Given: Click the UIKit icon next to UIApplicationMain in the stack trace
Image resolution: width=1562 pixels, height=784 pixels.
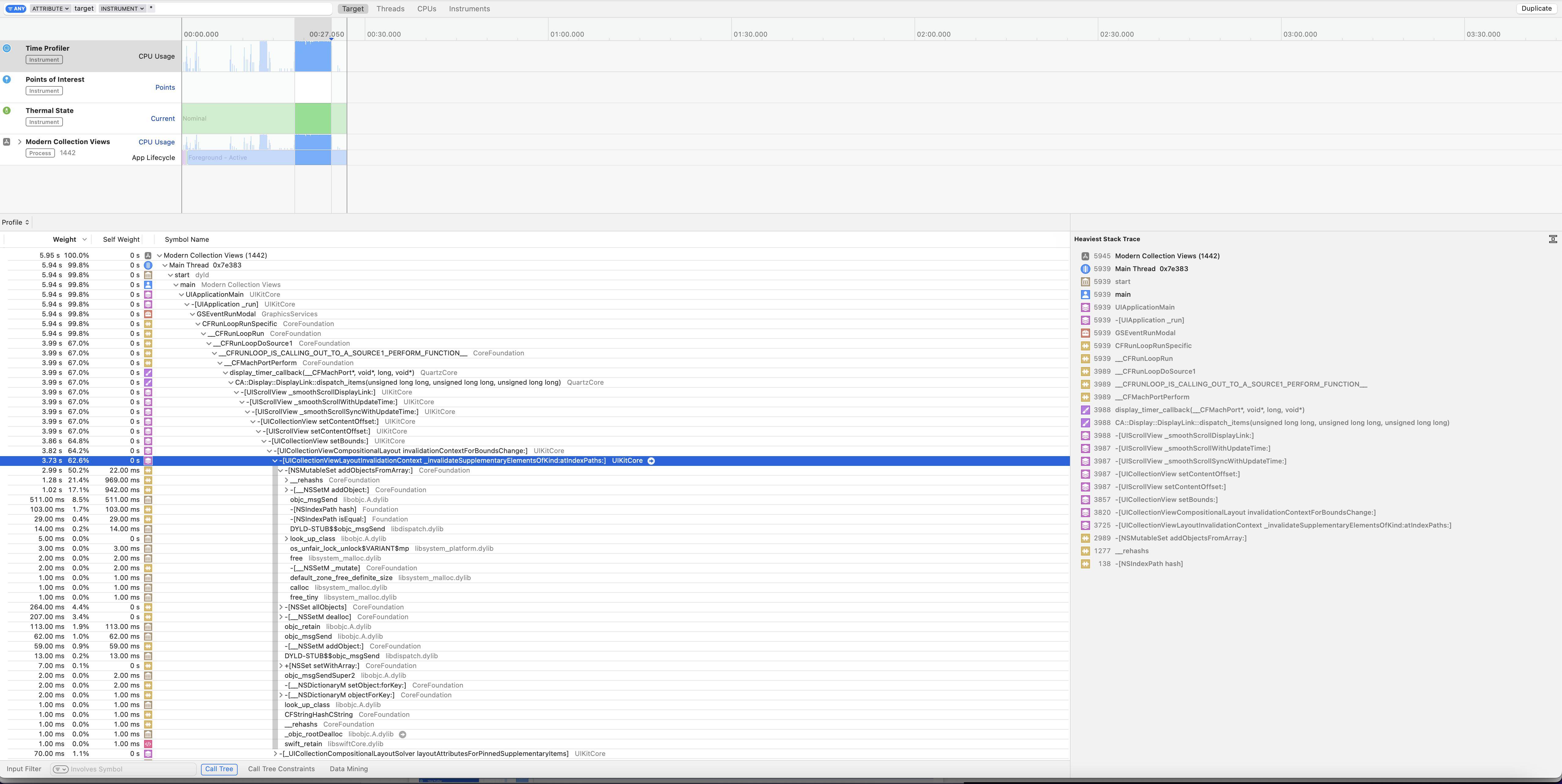Looking at the screenshot, I should point(1086,307).
